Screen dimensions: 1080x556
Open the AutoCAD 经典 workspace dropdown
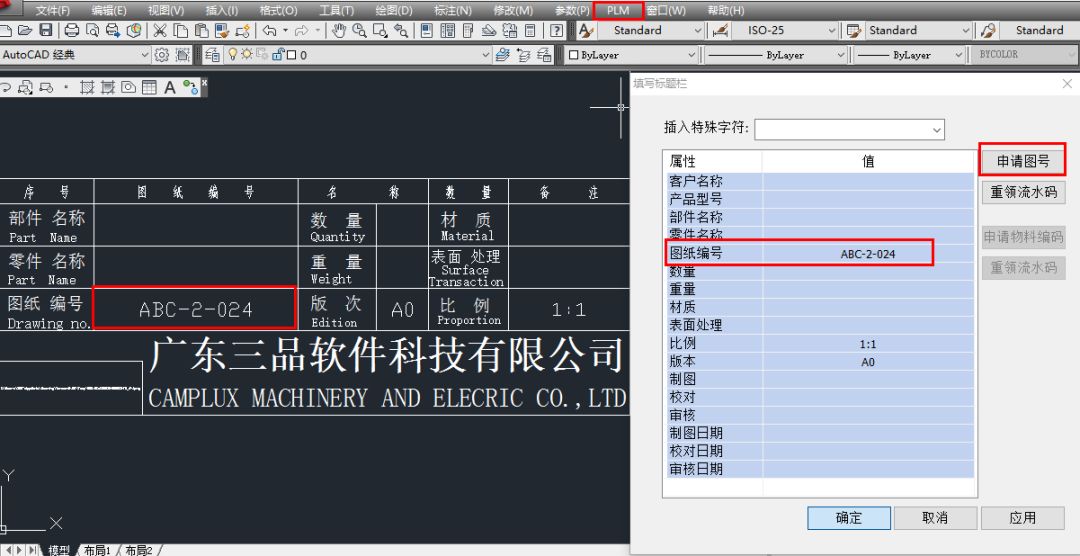pos(76,54)
